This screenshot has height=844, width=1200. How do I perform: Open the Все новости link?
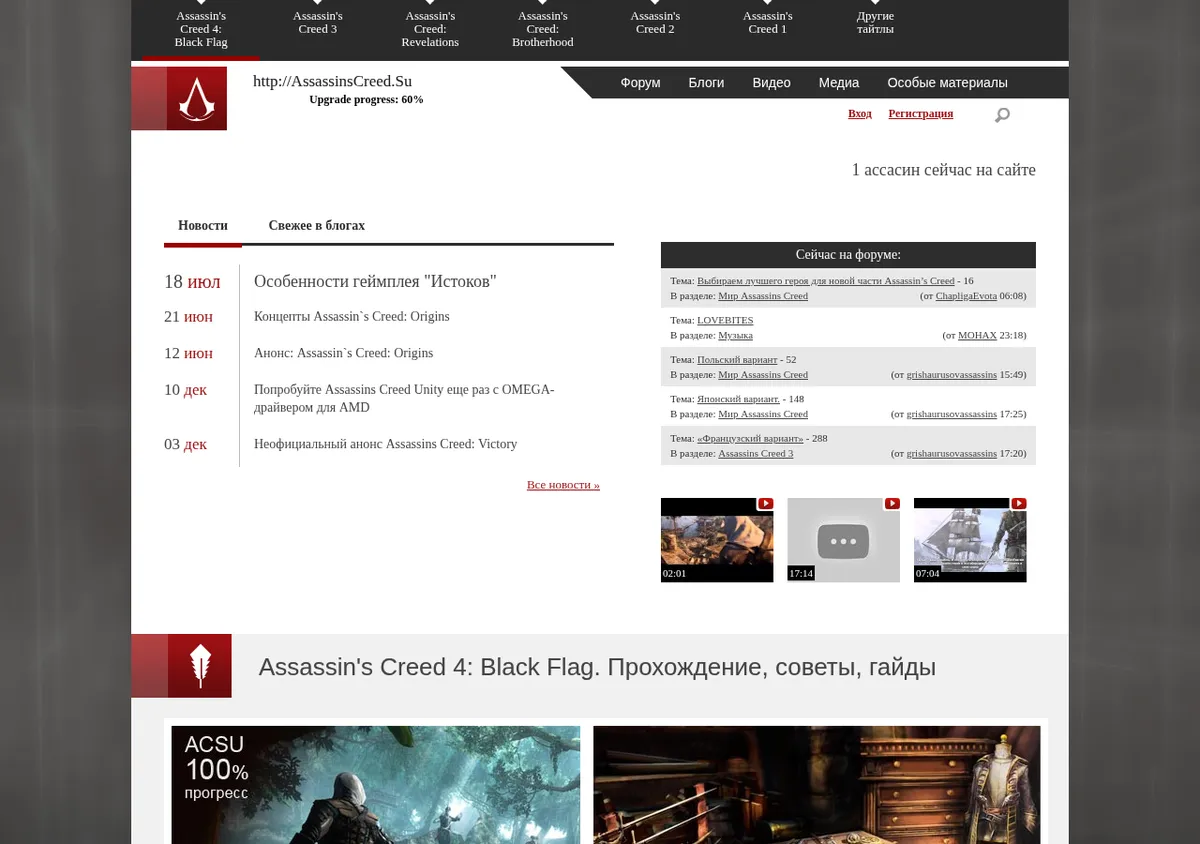(x=563, y=485)
